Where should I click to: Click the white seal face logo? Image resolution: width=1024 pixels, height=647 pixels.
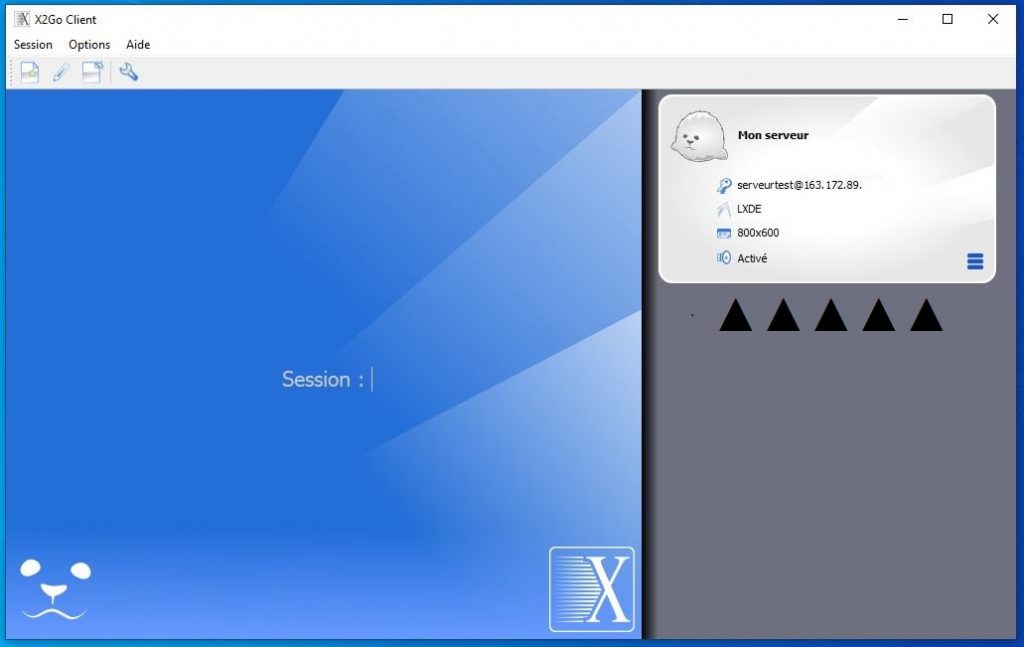click(55, 589)
